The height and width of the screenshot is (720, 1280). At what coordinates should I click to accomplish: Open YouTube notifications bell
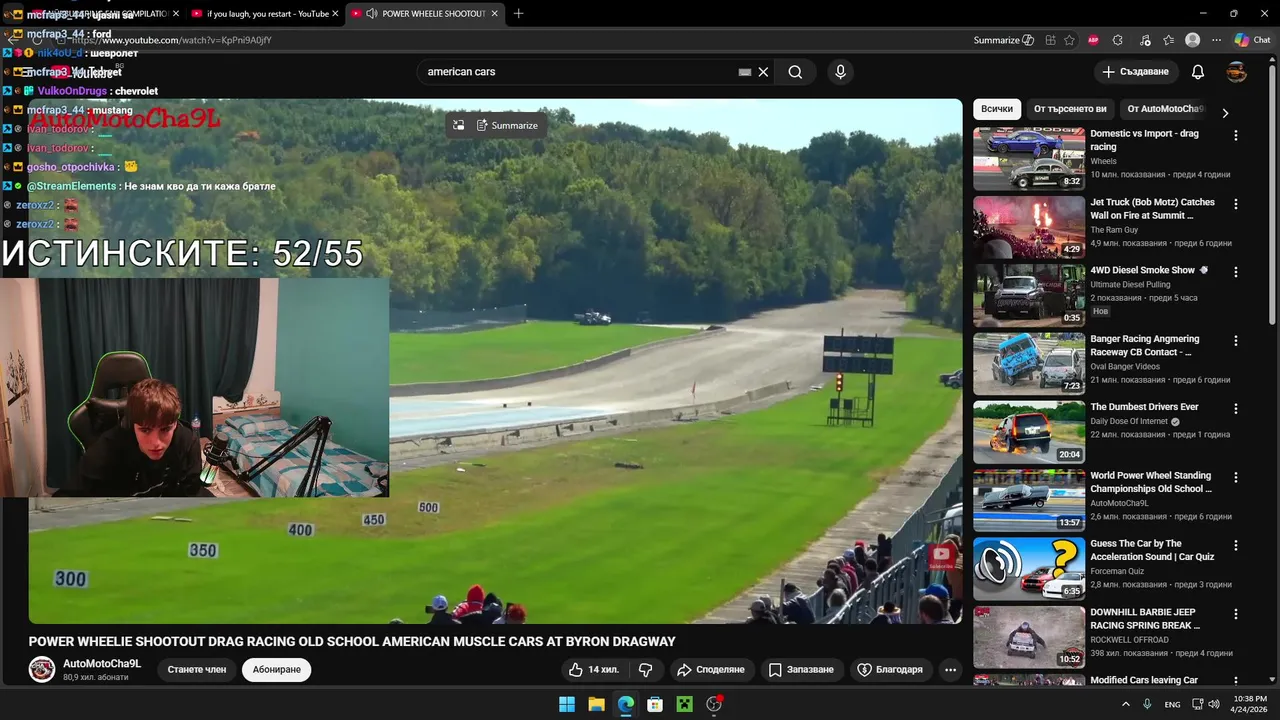tap(1198, 72)
